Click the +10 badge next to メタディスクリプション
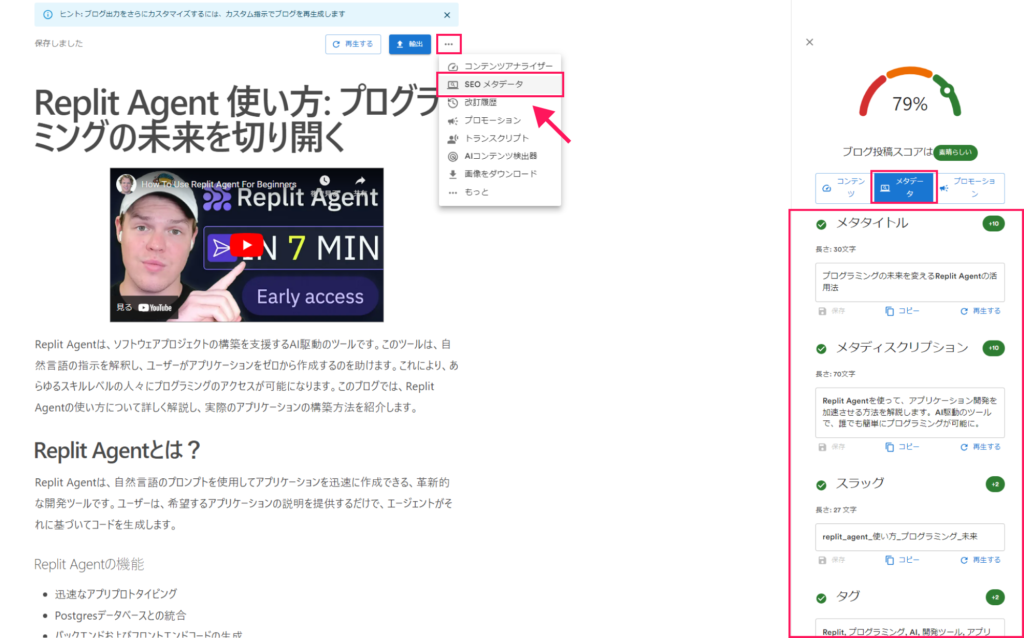This screenshot has width=1024, height=638. click(x=993, y=348)
